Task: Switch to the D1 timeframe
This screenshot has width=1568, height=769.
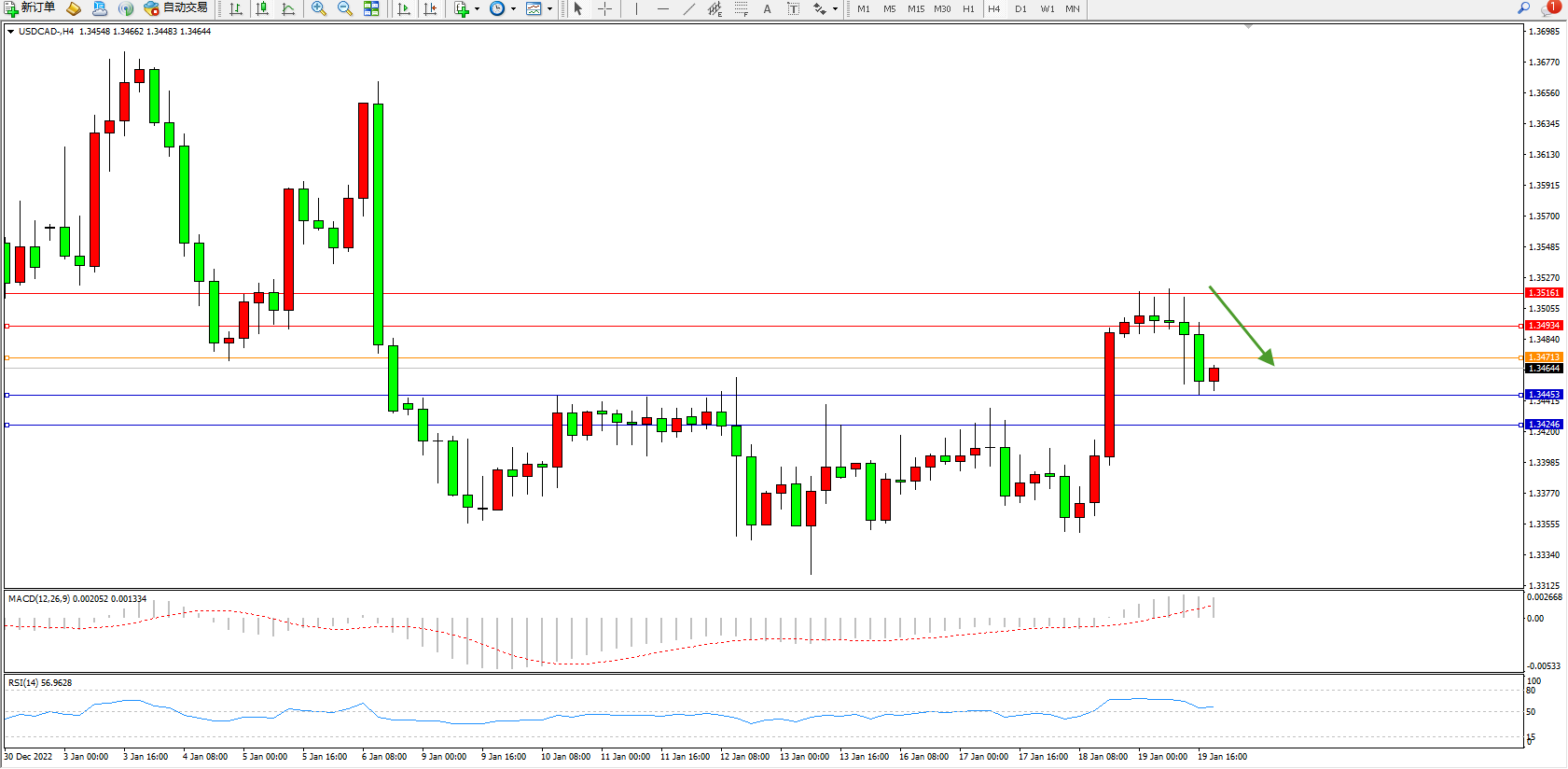Action: (1020, 8)
